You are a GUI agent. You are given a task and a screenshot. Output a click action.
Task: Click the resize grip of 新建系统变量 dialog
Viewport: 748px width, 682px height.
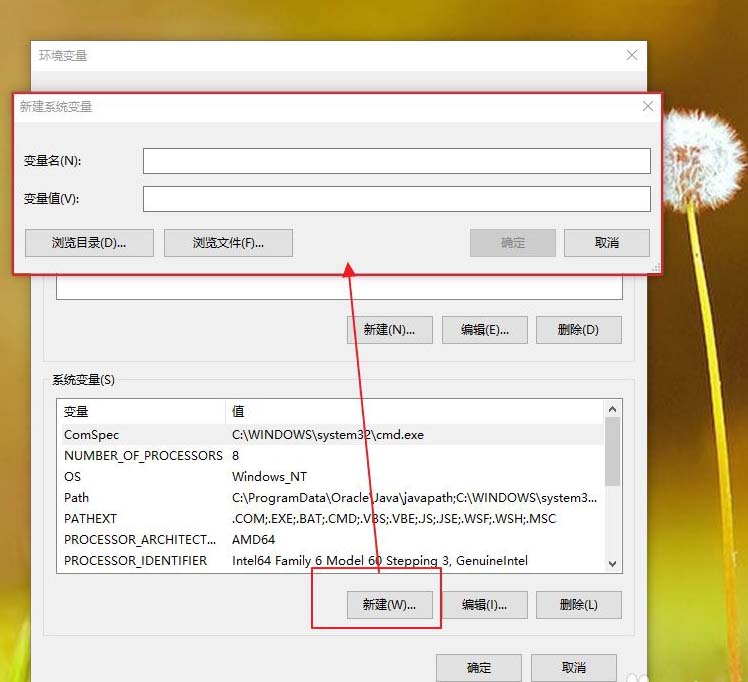pos(656,268)
